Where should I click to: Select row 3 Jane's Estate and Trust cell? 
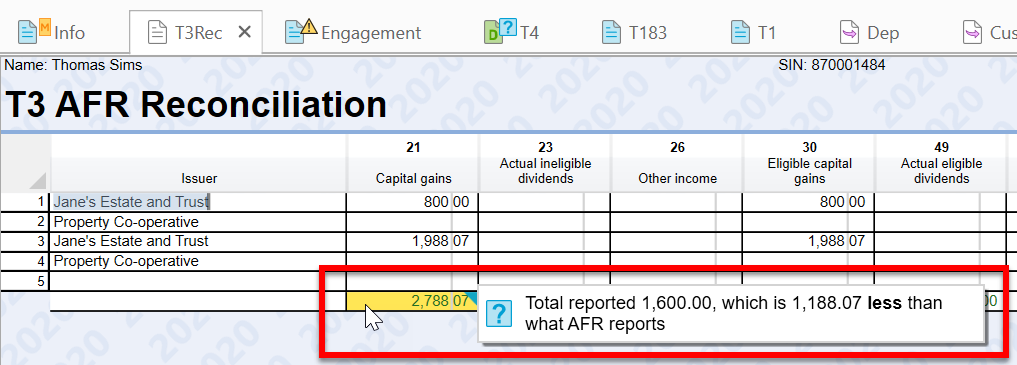[x=198, y=241]
